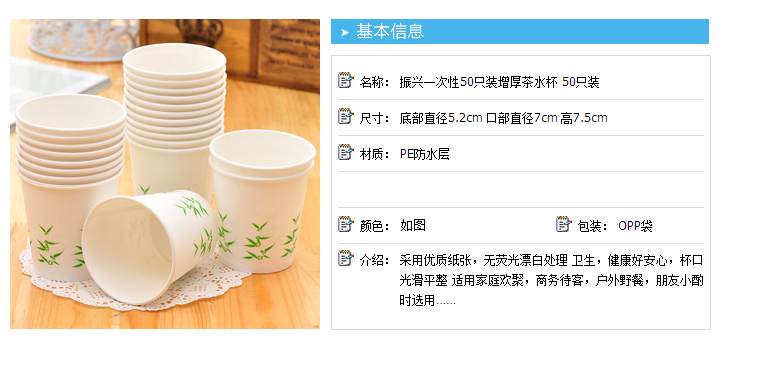The height and width of the screenshot is (372, 763).
Task: Click the notepad icon beside 尺寸
Action: coord(345,116)
